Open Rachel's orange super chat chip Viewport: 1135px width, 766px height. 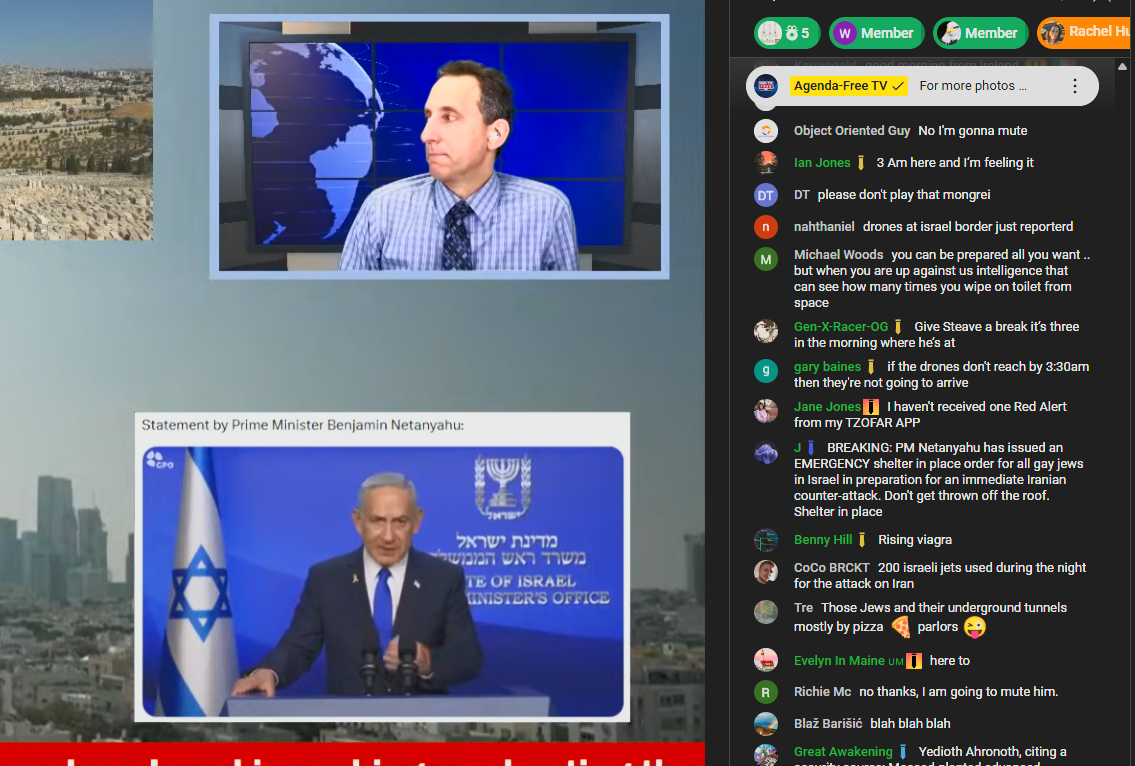pos(1084,33)
